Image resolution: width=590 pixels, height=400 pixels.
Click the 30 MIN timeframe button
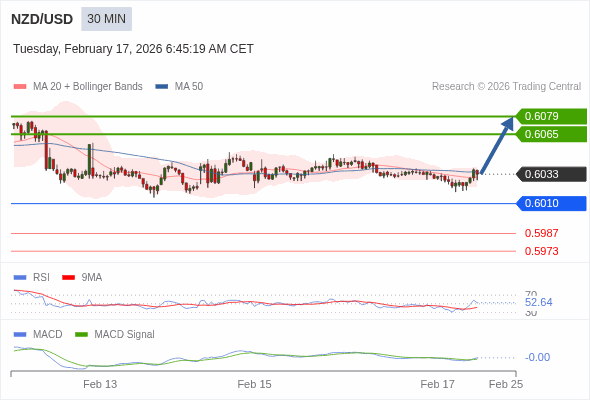(106, 19)
